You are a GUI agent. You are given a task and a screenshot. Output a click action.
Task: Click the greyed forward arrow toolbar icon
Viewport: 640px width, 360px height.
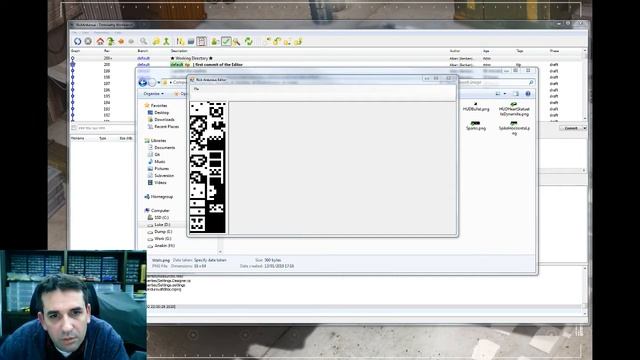click(x=131, y=41)
